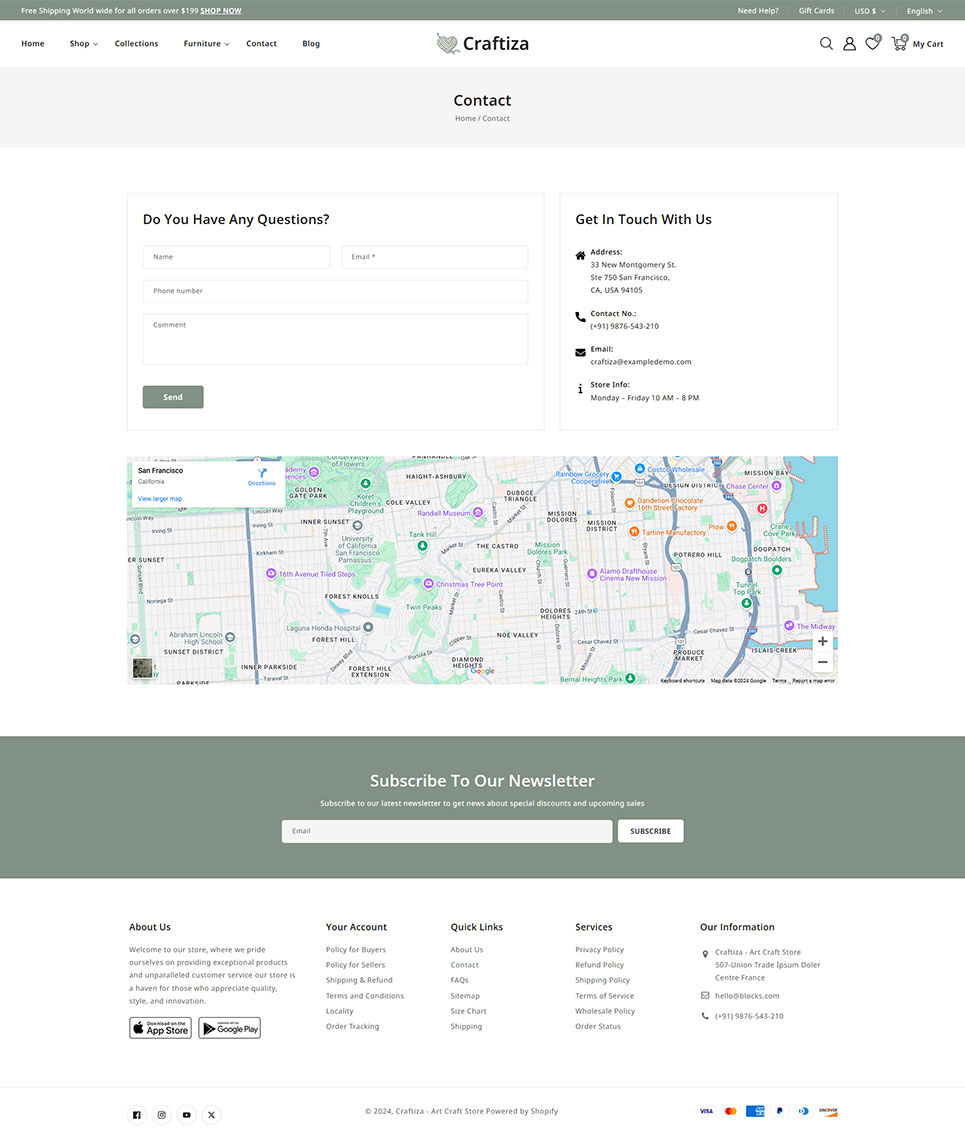Open the wishlist heart icon
Image resolution: width=965 pixels, height=1130 pixels.
click(872, 44)
